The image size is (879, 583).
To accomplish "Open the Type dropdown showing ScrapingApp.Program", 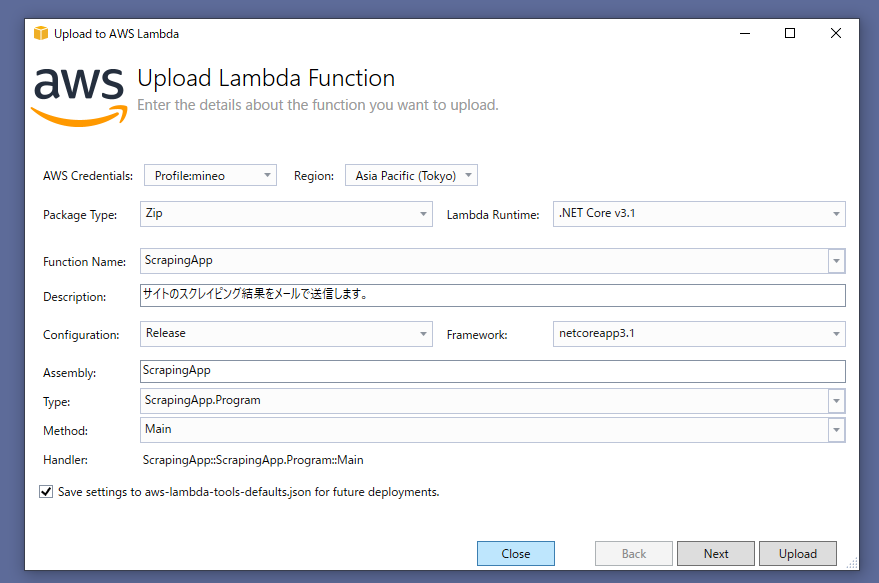I will [839, 400].
